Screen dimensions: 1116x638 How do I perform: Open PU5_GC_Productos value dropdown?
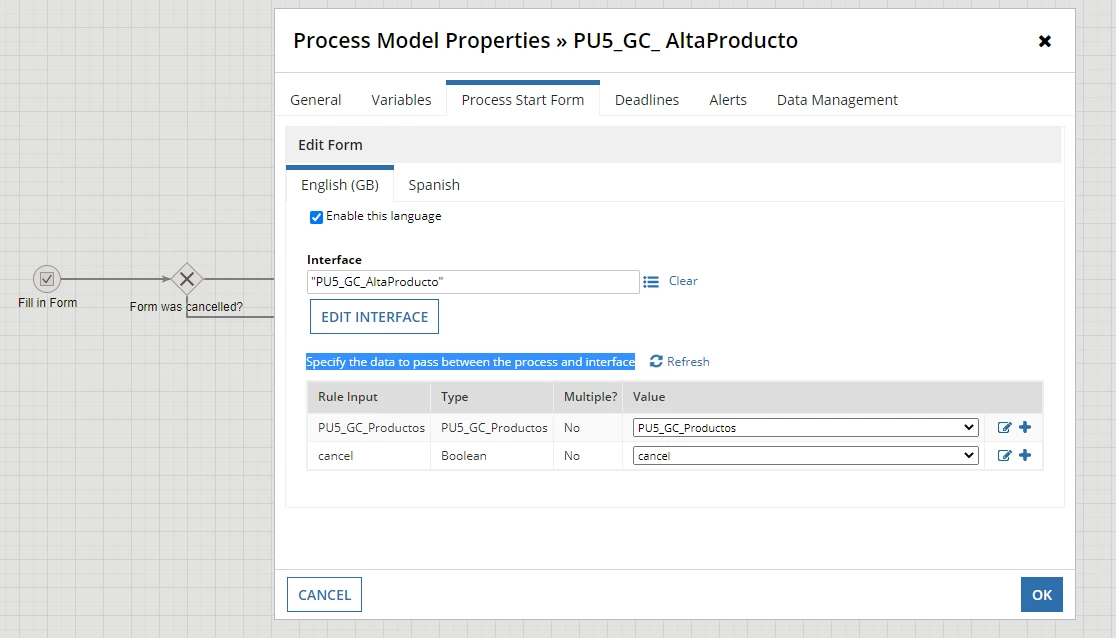point(805,427)
